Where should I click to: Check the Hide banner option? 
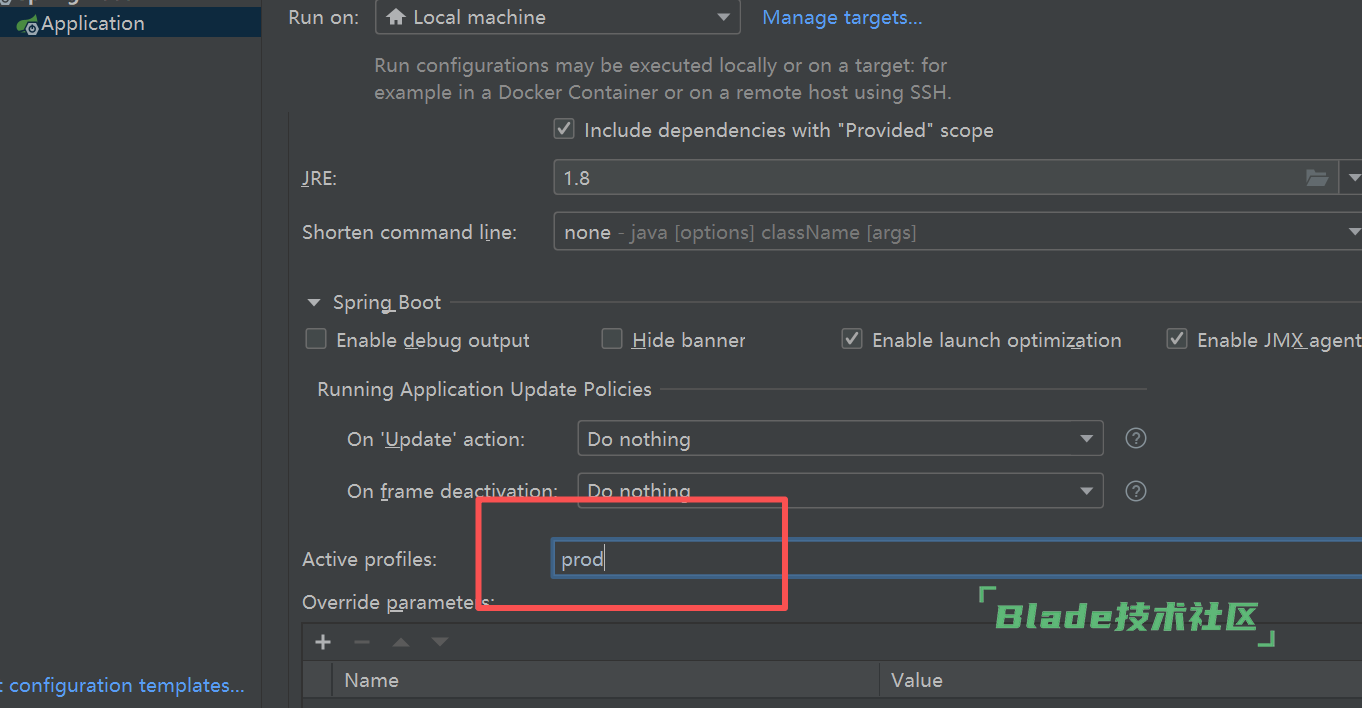point(612,340)
